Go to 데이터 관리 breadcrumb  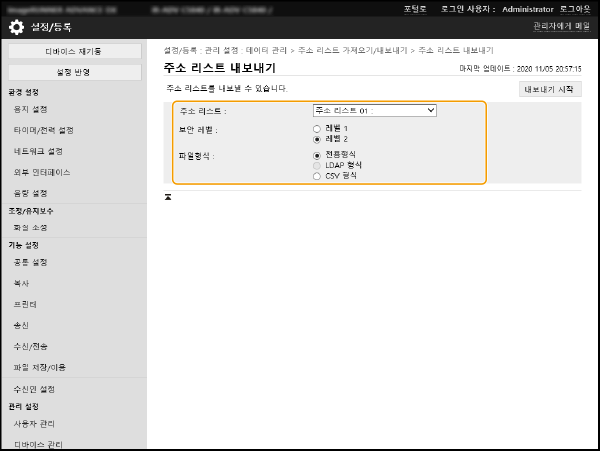(268, 50)
